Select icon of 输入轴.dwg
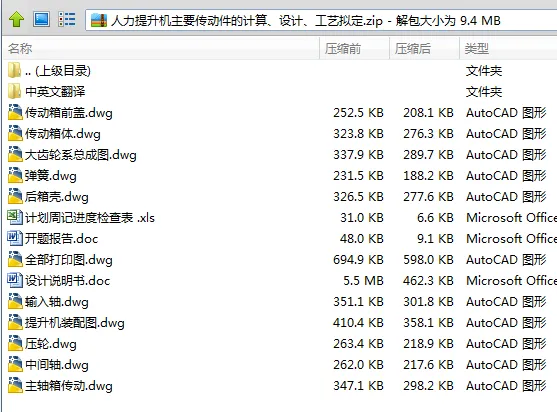The width and height of the screenshot is (557, 412). pyautogui.click(x=15, y=301)
